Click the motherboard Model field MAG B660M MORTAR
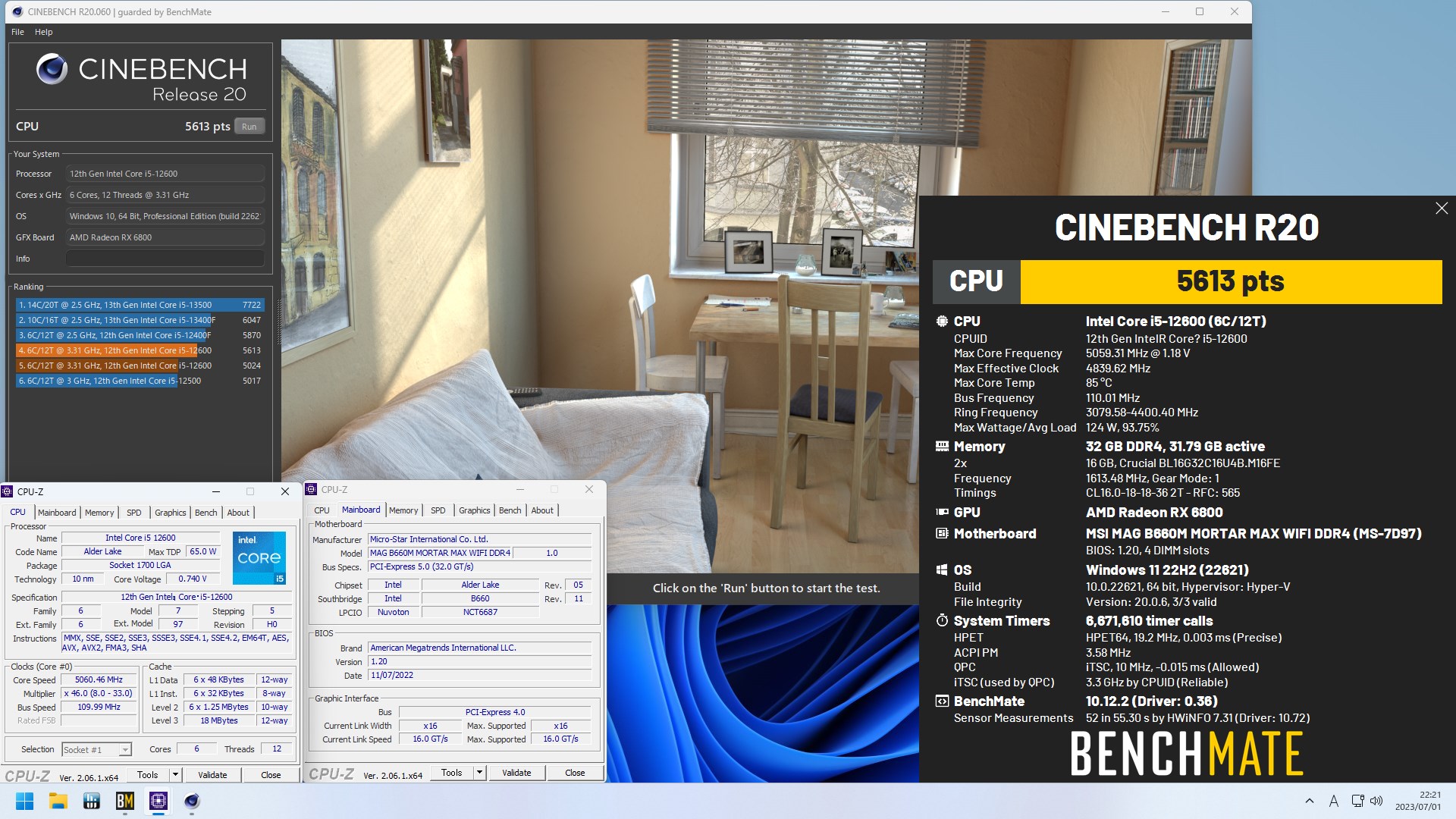This screenshot has height=819, width=1456. [x=440, y=553]
